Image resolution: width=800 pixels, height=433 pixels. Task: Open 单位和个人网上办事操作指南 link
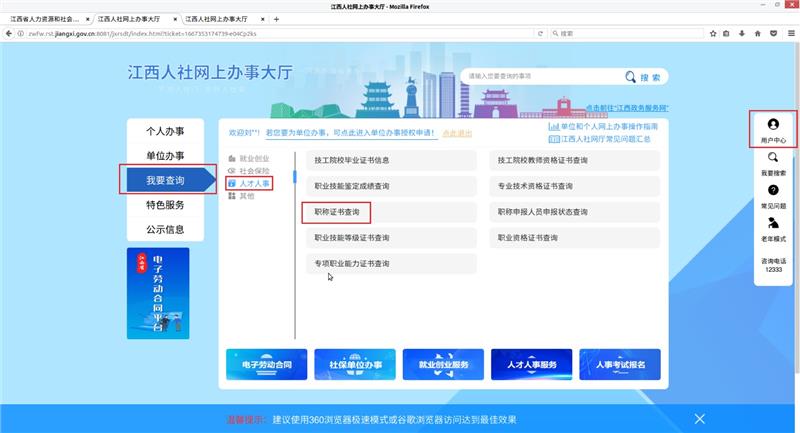608,127
